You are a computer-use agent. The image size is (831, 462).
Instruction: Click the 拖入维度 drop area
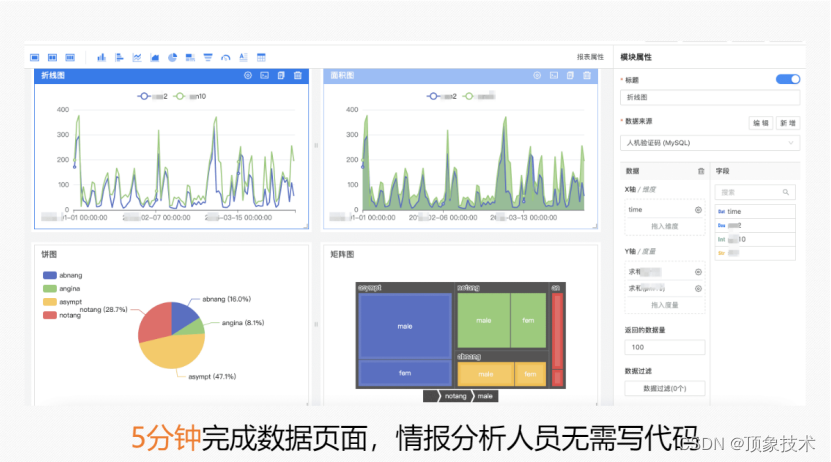[665, 226]
